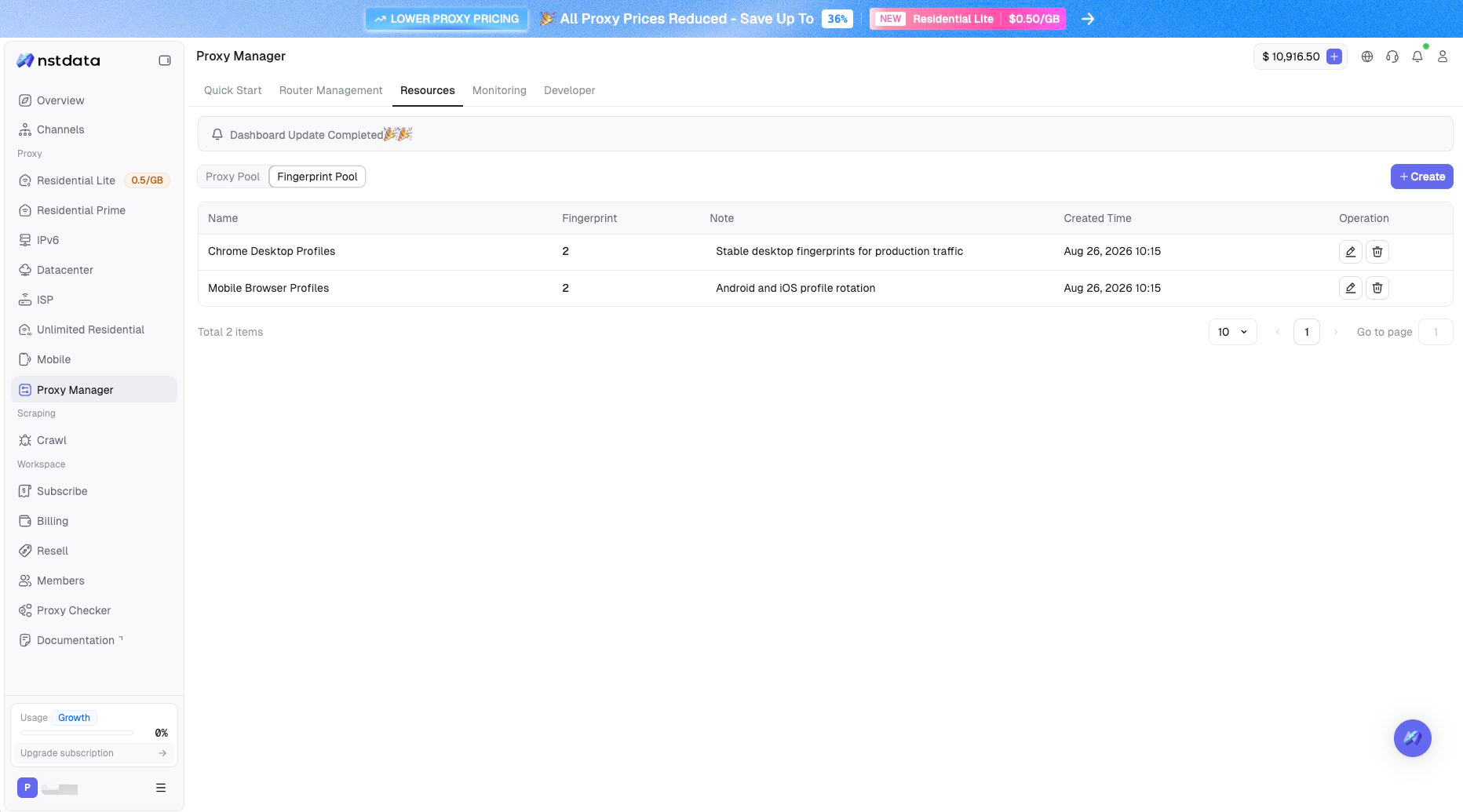
Task: Open the Datacenter proxy page
Action: pos(94,270)
